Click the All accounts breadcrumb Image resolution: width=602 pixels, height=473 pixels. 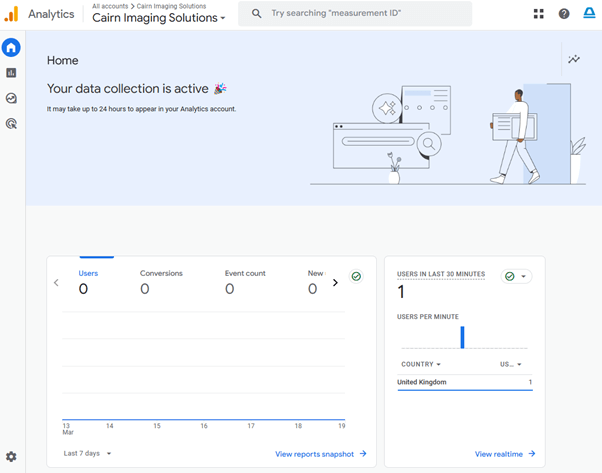[110, 6]
